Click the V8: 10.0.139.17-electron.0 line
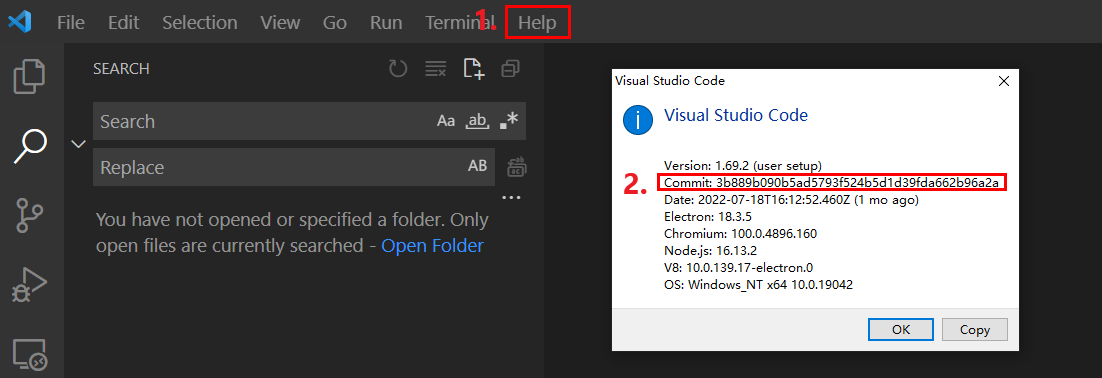This screenshot has width=1102, height=378. [738, 267]
